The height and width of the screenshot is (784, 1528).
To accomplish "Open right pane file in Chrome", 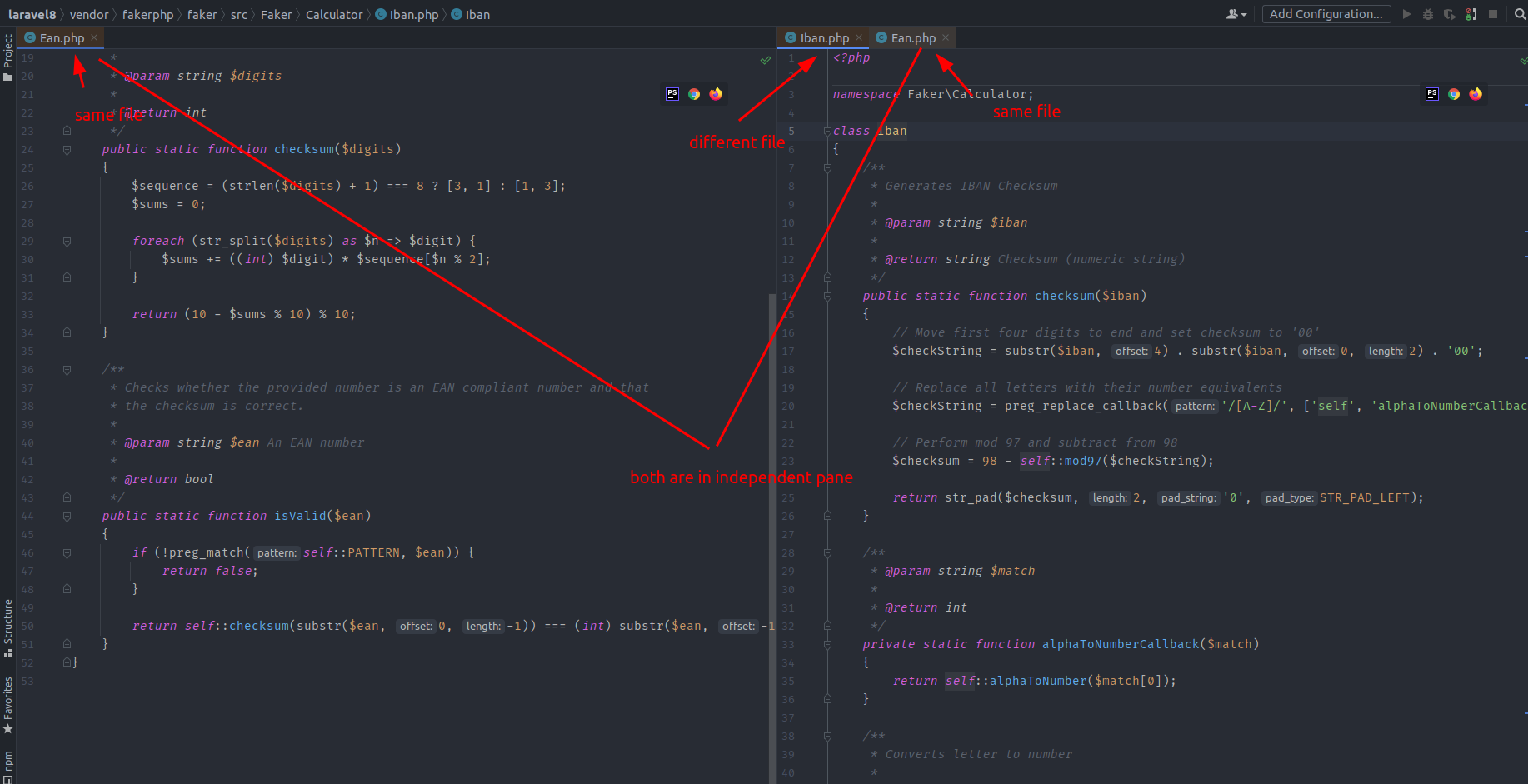I will [1454, 94].
